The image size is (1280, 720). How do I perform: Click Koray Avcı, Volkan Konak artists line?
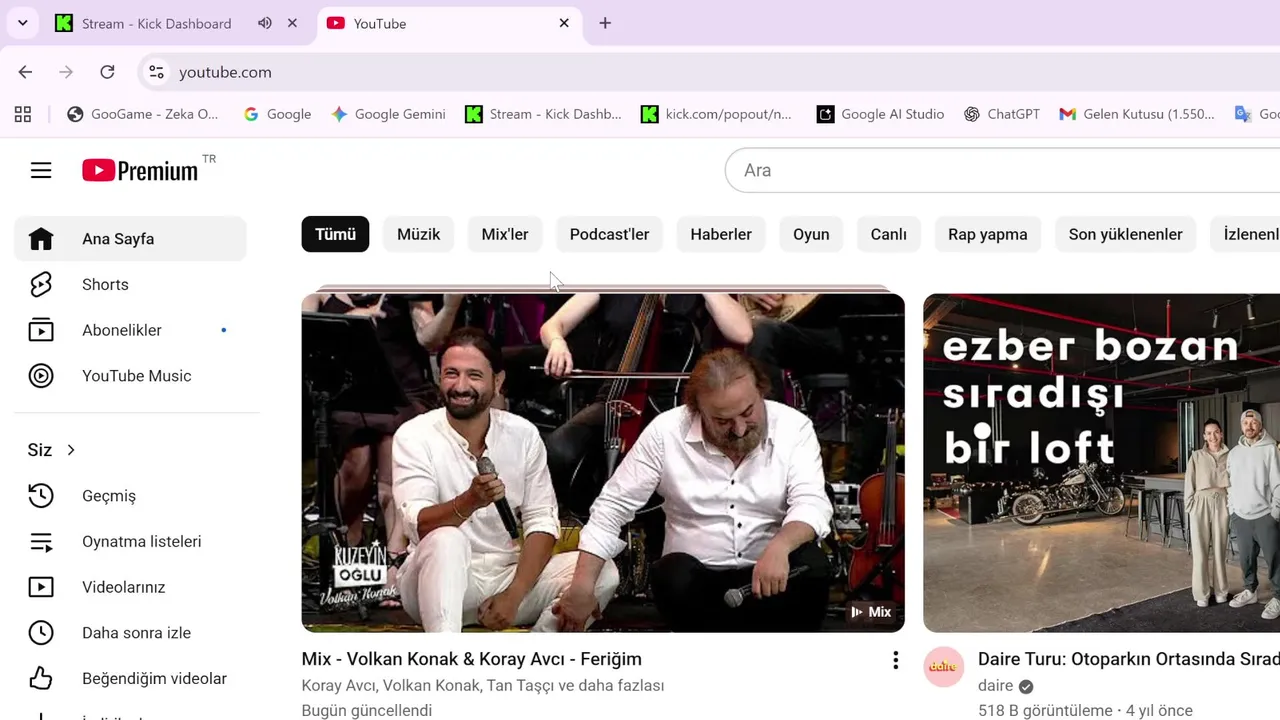[x=483, y=686]
